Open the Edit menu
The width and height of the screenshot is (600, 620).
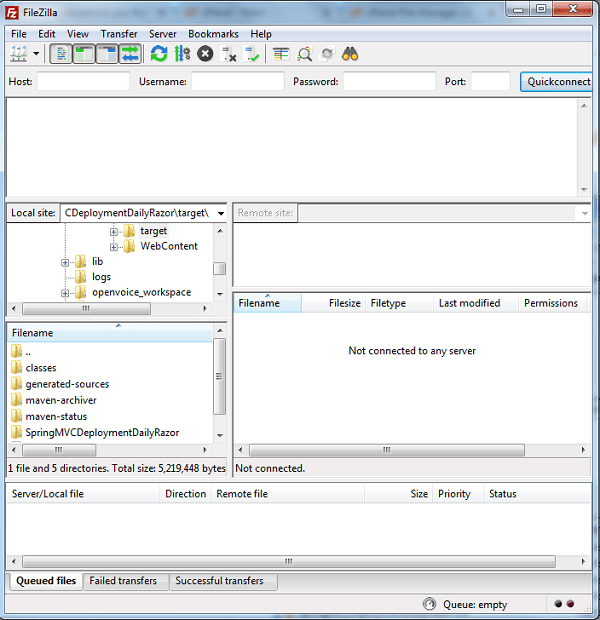(x=47, y=34)
